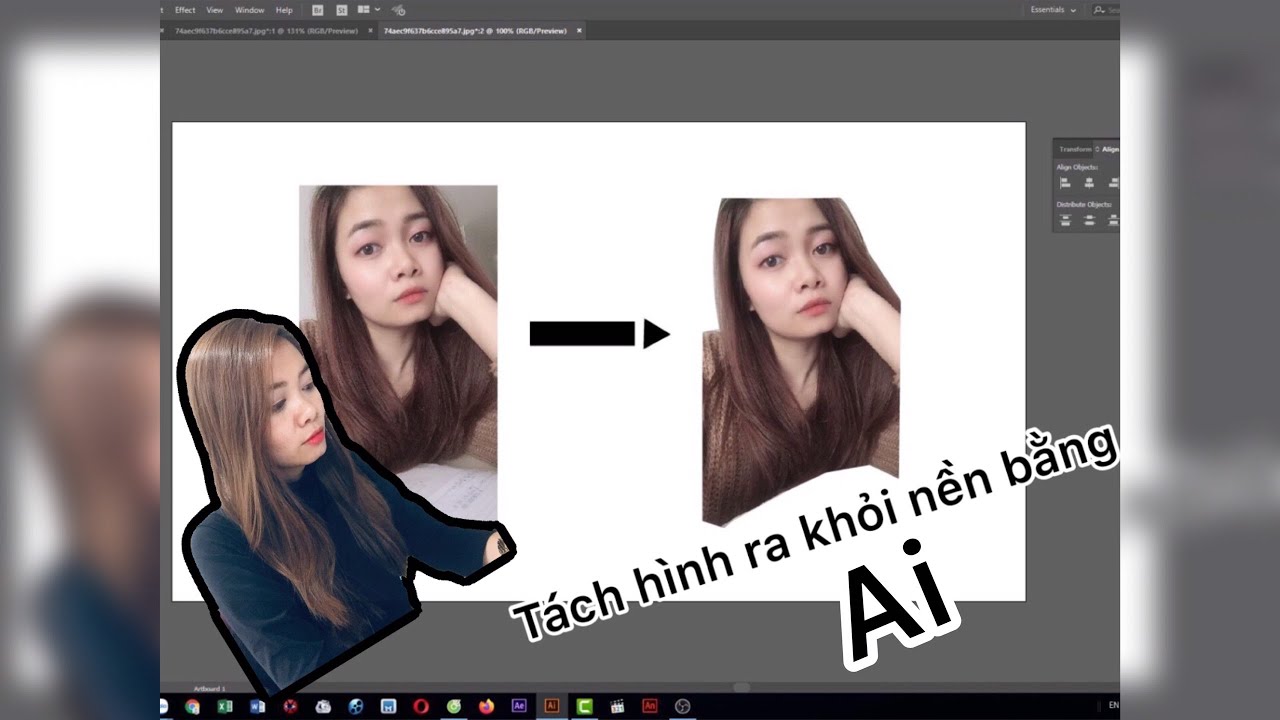
Task: Click Vertical Distribute Center icon
Action: (x=1089, y=220)
